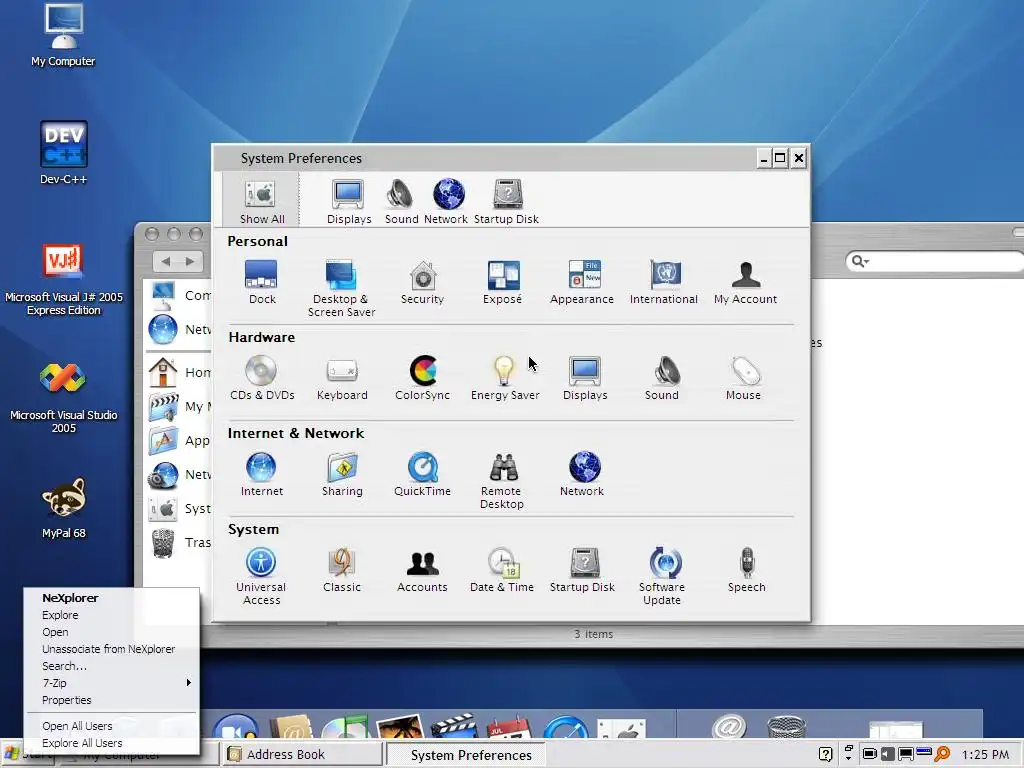Image resolution: width=1024 pixels, height=768 pixels.
Task: Open Desktop & Screen Saver preferences
Action: point(342,288)
